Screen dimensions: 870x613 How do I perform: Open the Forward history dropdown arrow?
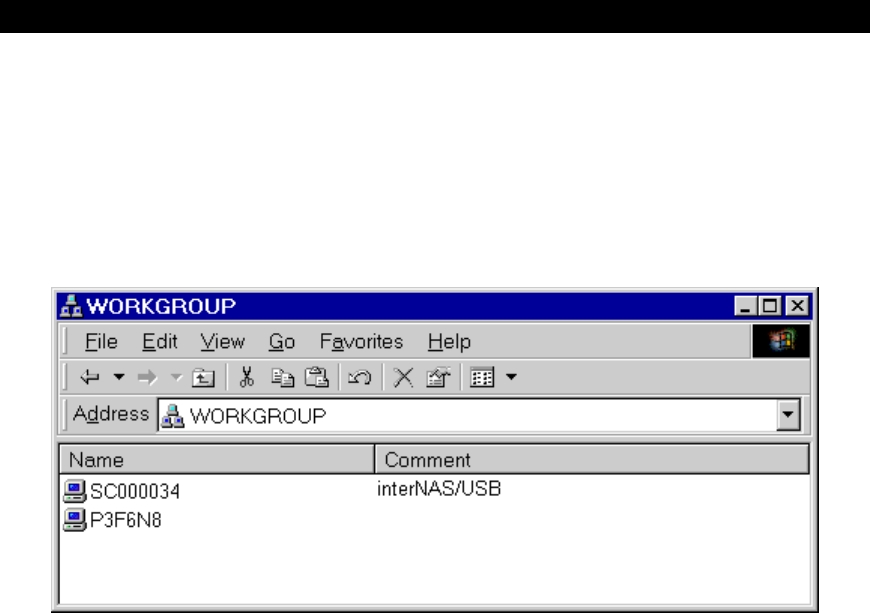(x=176, y=377)
